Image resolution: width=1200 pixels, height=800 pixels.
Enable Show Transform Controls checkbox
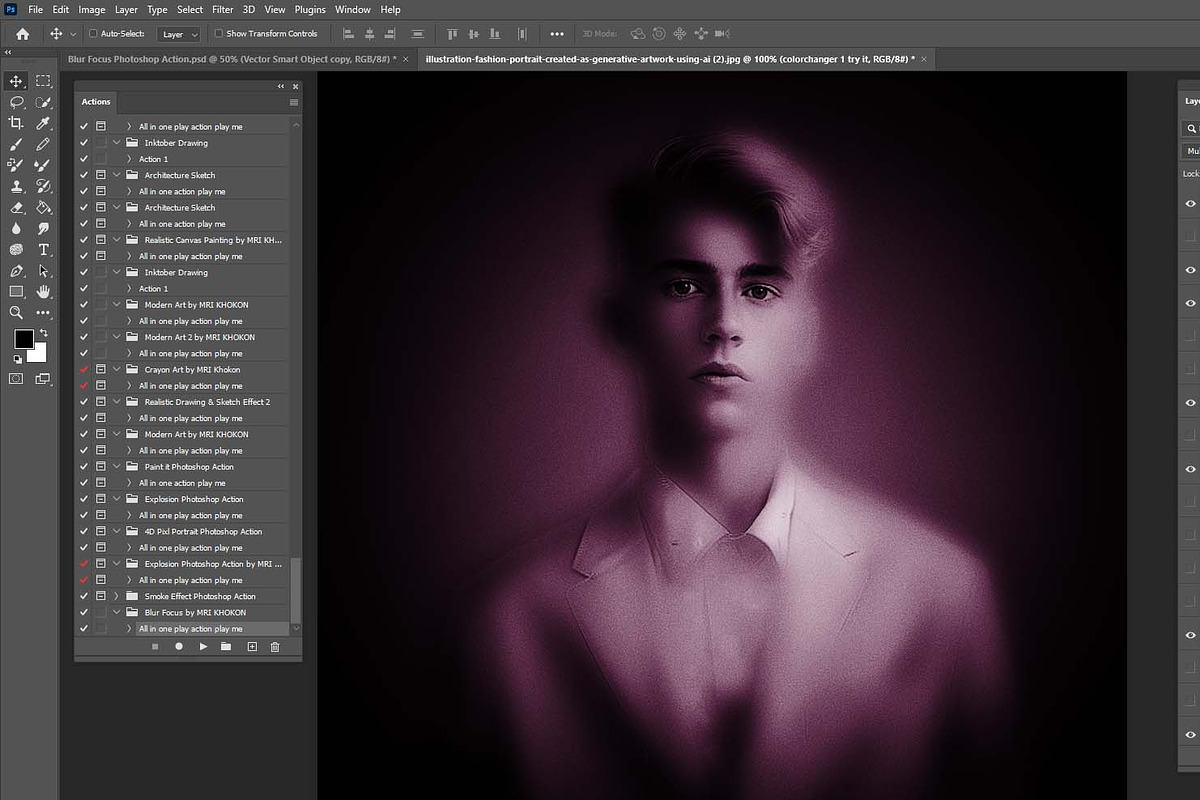(218, 34)
